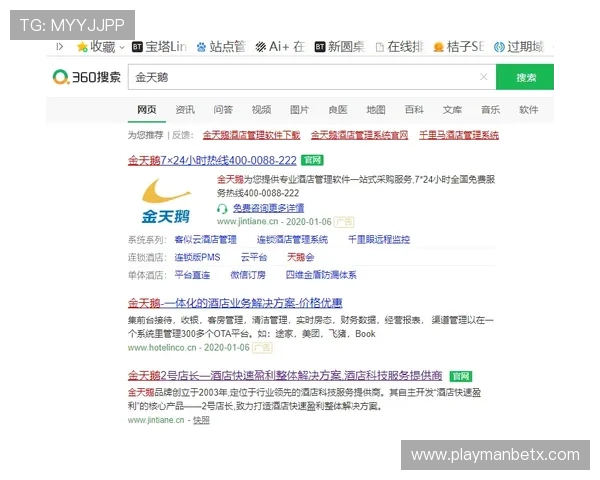Open the 桔子SE bookmark
This screenshot has width=600, height=480.
pos(458,47)
